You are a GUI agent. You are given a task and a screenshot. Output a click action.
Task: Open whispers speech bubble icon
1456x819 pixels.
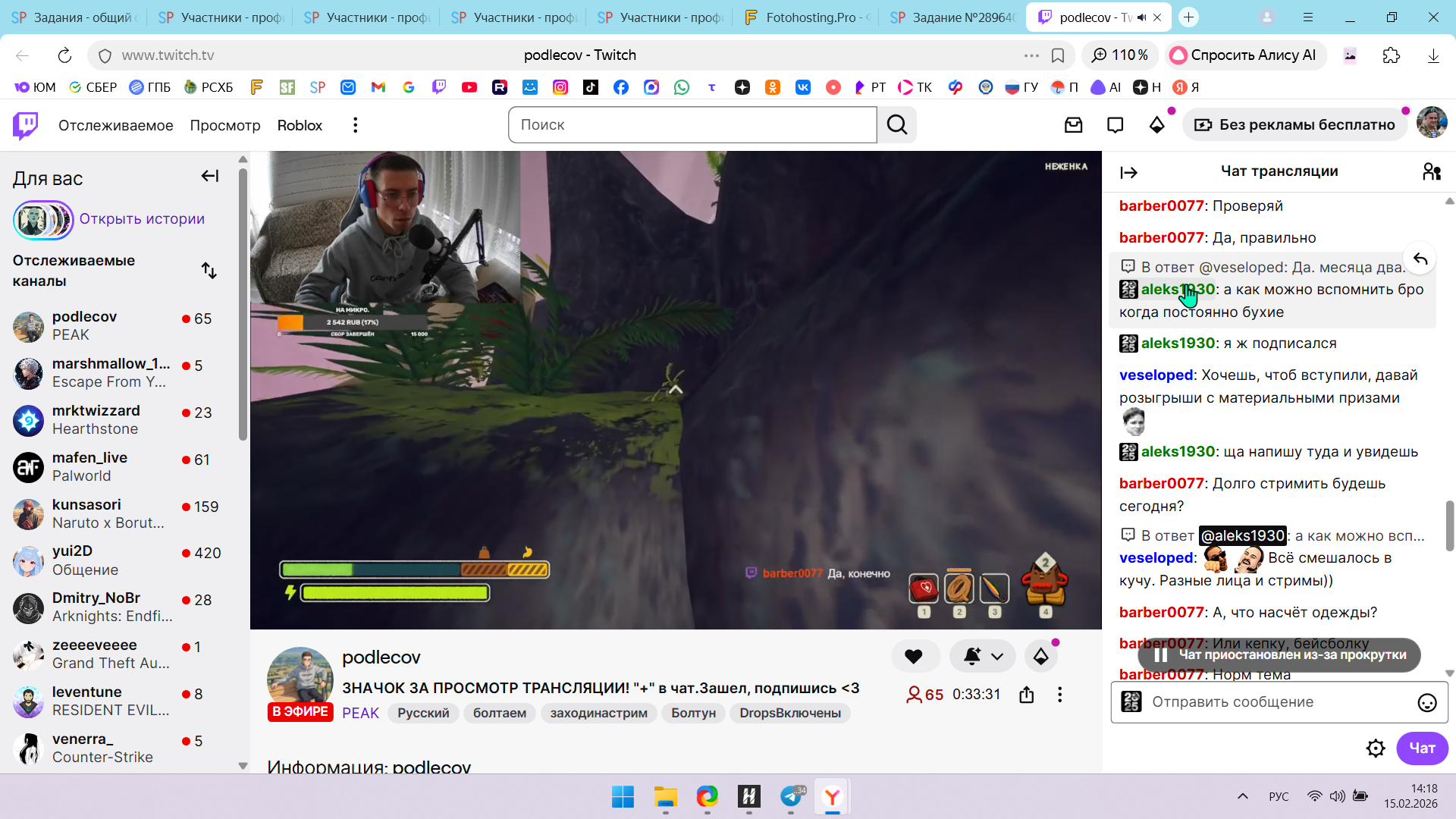1115,125
